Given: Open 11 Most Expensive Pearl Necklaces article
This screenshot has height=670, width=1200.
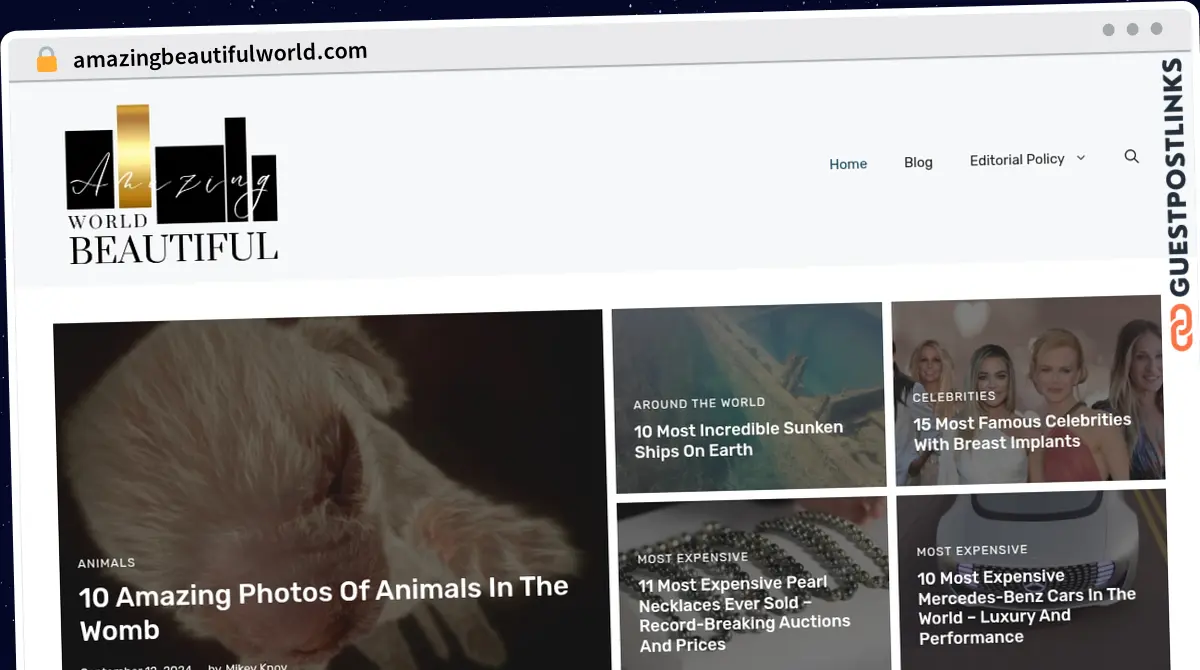Looking at the screenshot, I should [744, 613].
